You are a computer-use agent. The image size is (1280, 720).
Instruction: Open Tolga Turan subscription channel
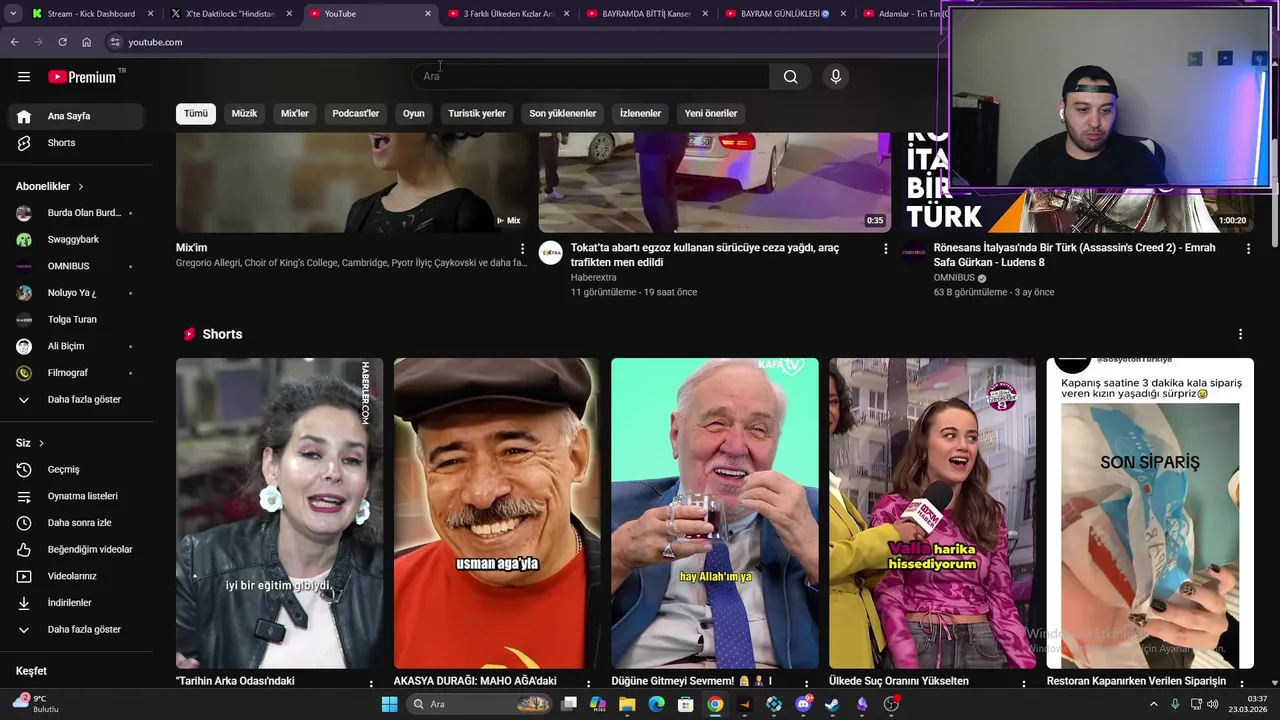pos(77,320)
